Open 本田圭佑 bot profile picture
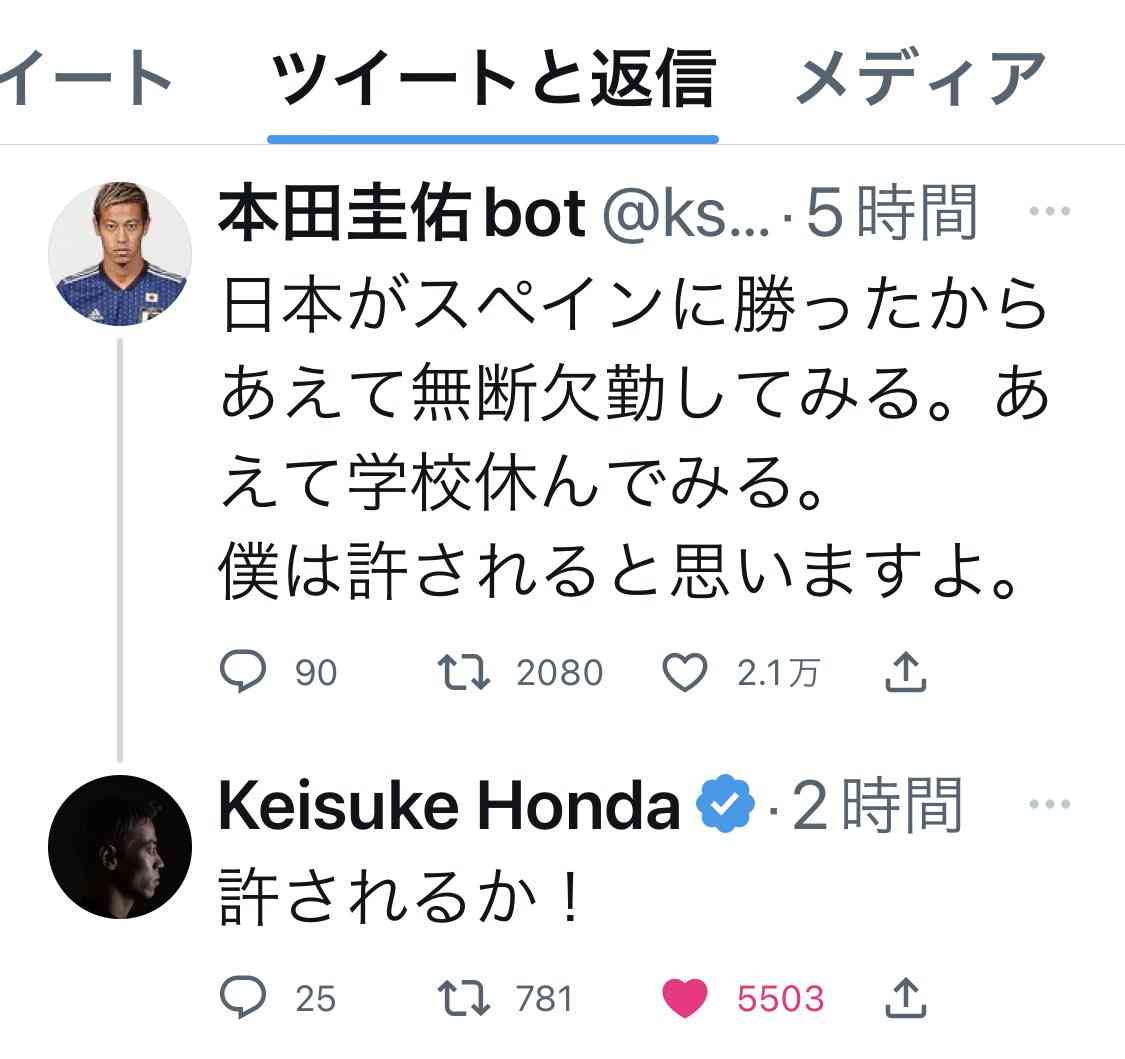This screenshot has height=1059, width=1125. pyautogui.click(x=120, y=254)
